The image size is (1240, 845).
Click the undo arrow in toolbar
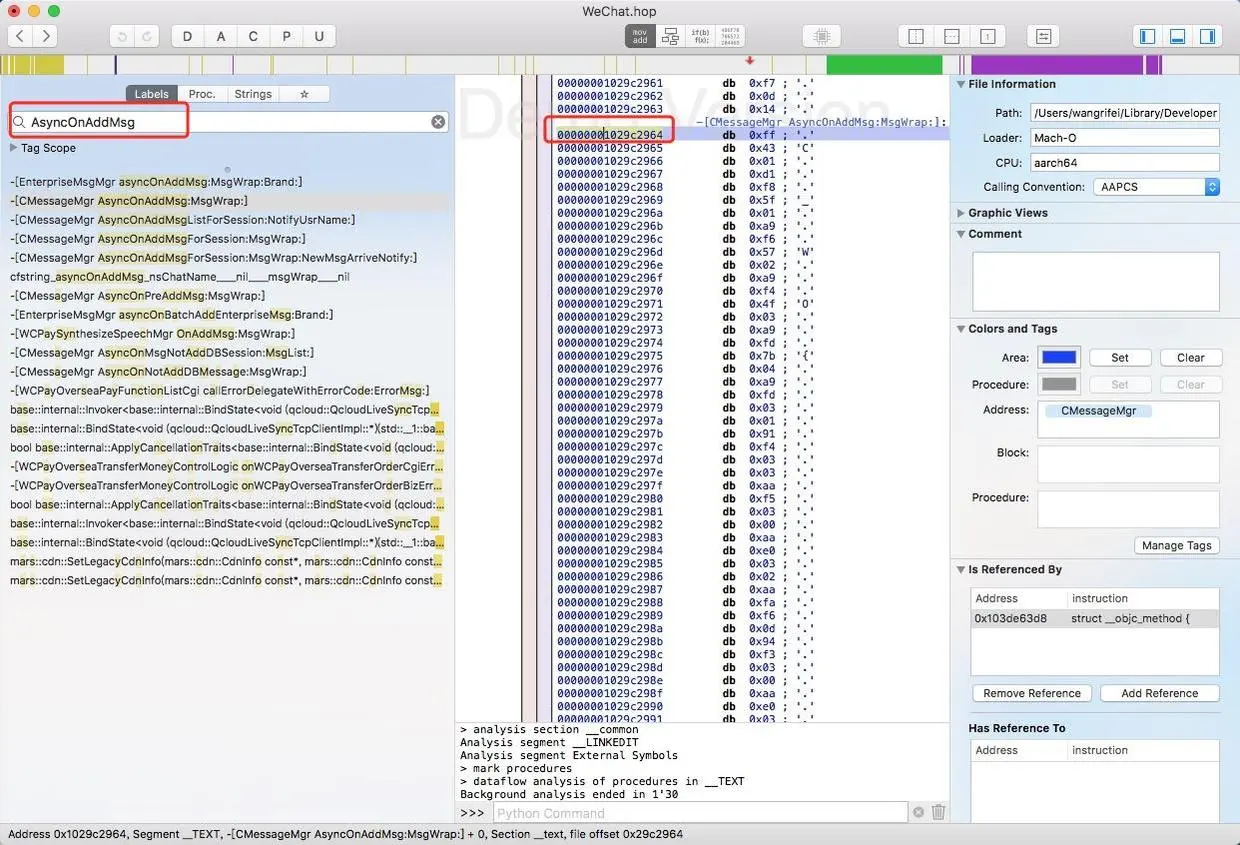[122, 36]
